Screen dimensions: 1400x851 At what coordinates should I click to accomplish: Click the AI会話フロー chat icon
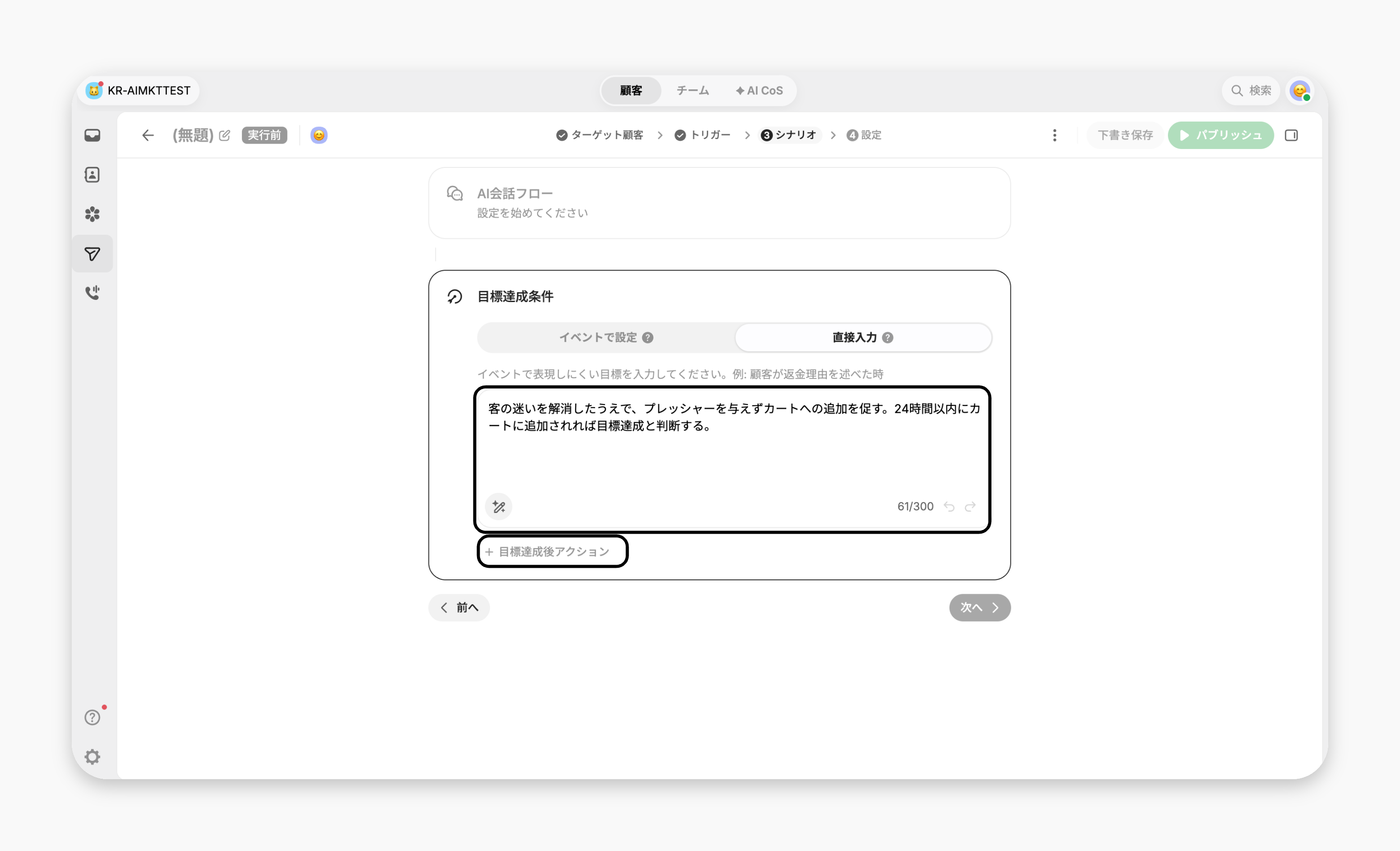tap(455, 193)
